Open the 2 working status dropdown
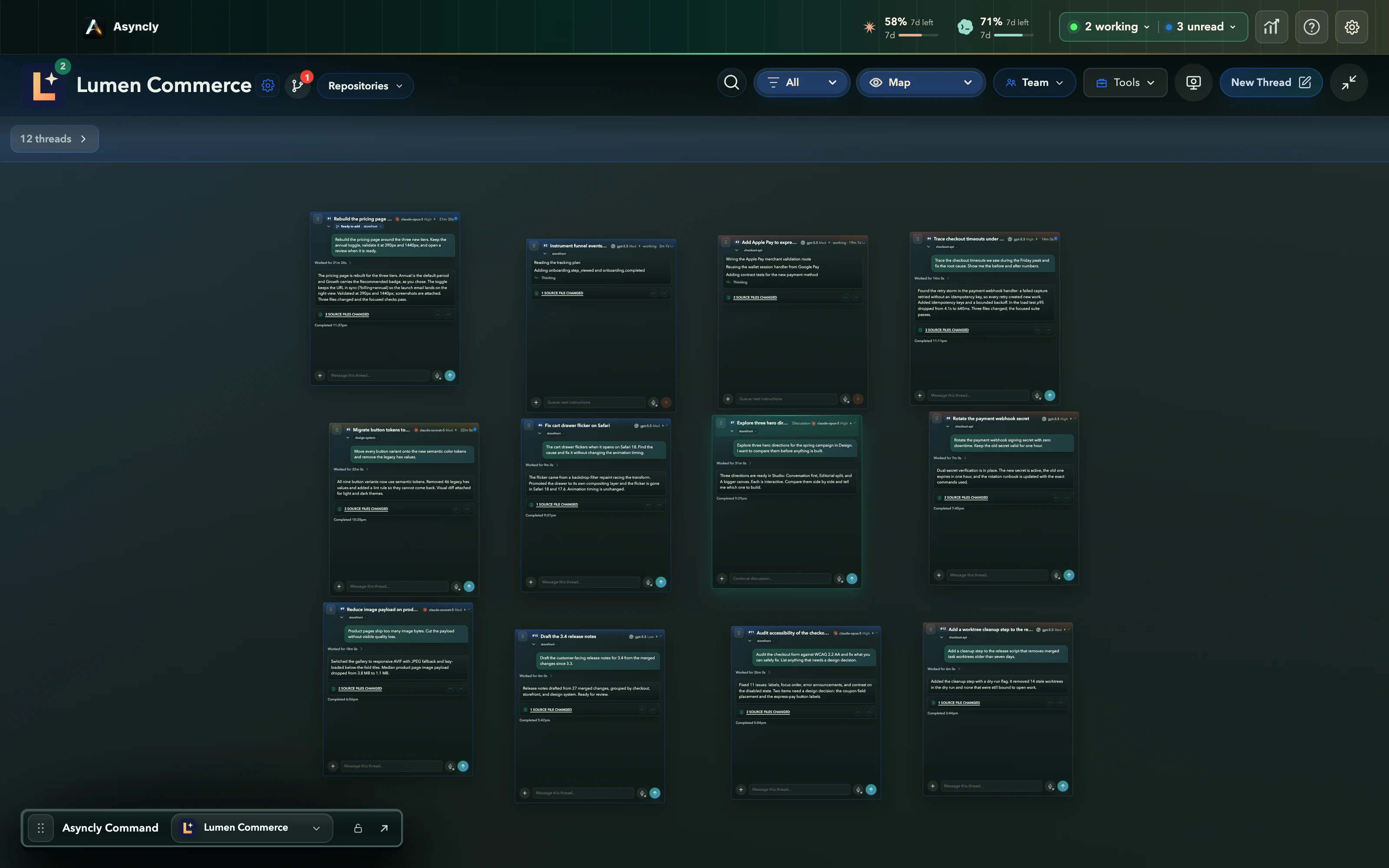The width and height of the screenshot is (1389, 868). (1109, 27)
